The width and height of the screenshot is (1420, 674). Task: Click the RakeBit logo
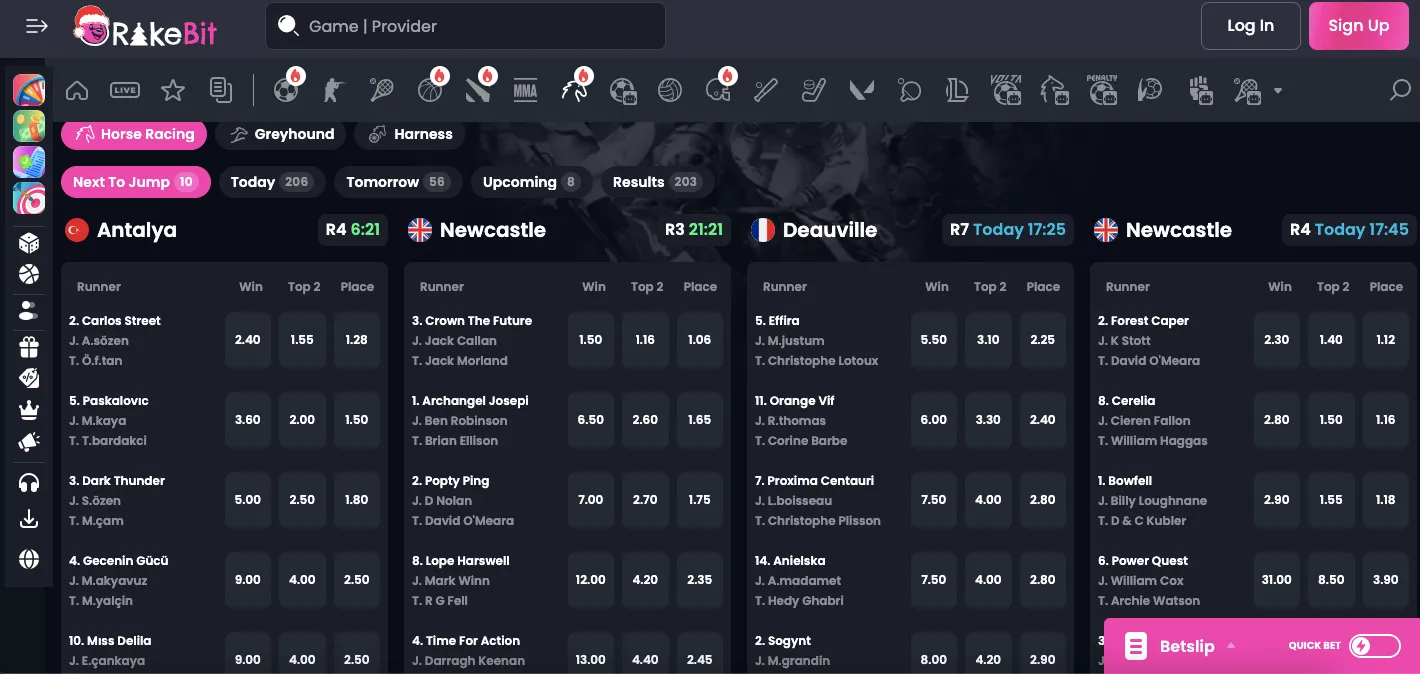point(145,27)
